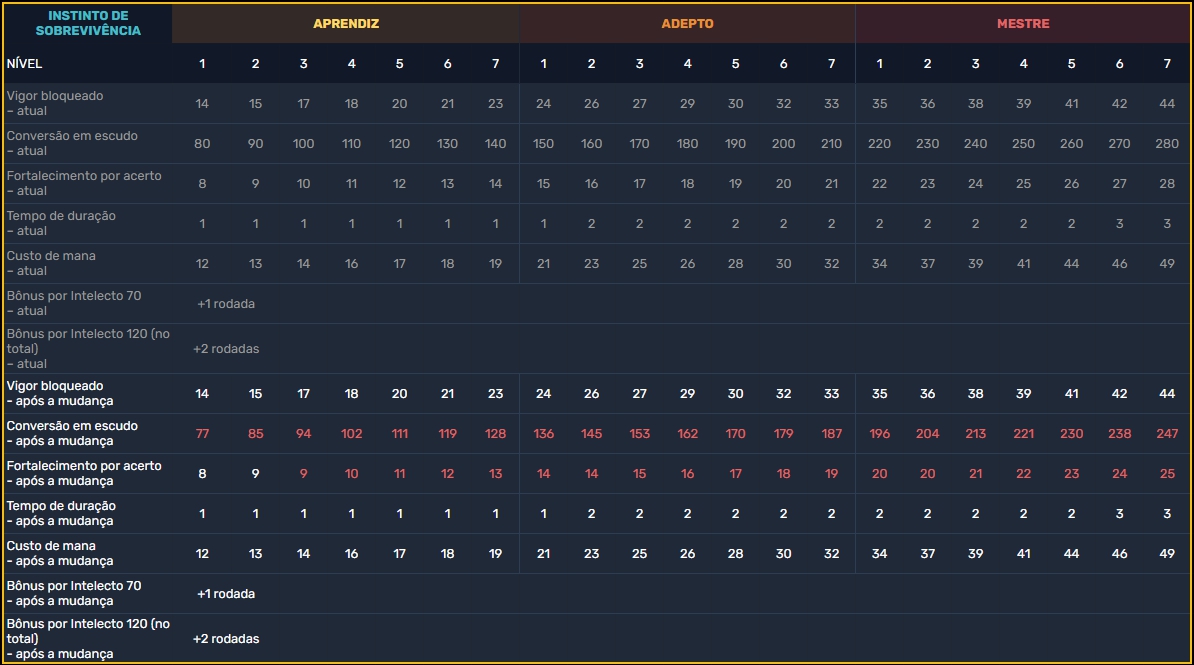This screenshot has width=1194, height=665.
Task: Click the 'Tempo de duração – atual' label
Action: [x=61, y=223]
